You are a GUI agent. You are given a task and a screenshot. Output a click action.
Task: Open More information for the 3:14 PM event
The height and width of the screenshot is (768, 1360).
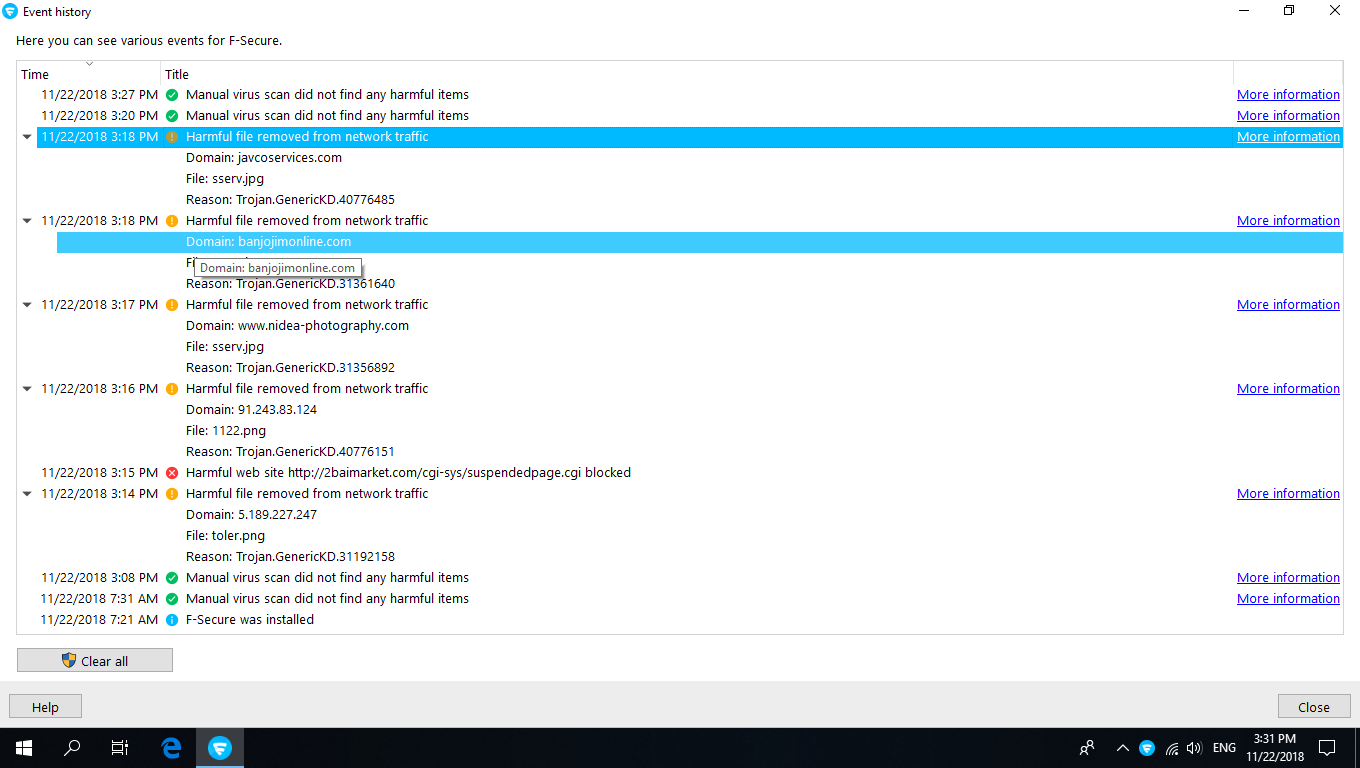point(1288,494)
